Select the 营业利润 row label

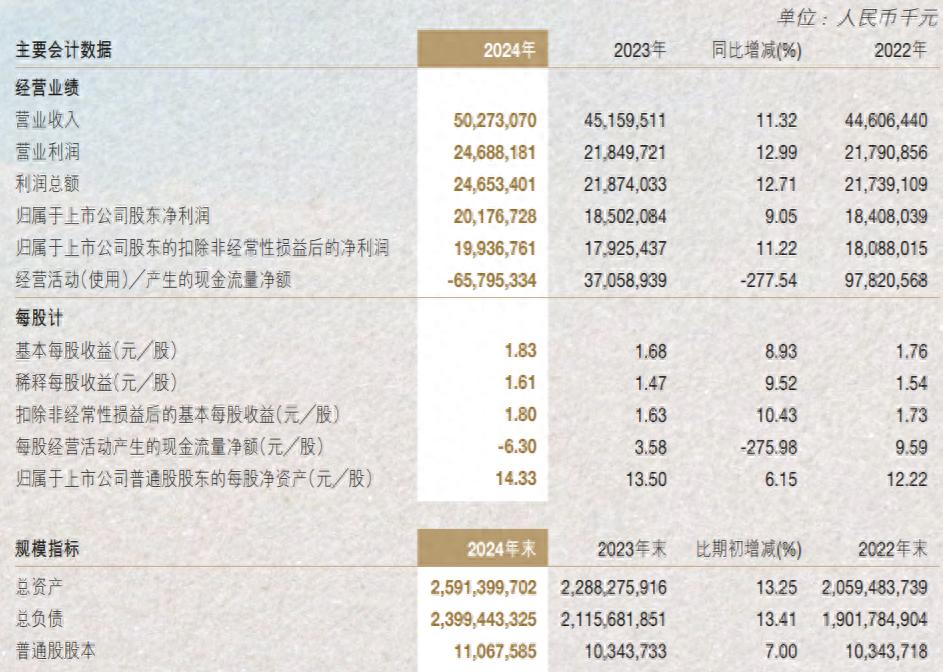(x=47, y=152)
